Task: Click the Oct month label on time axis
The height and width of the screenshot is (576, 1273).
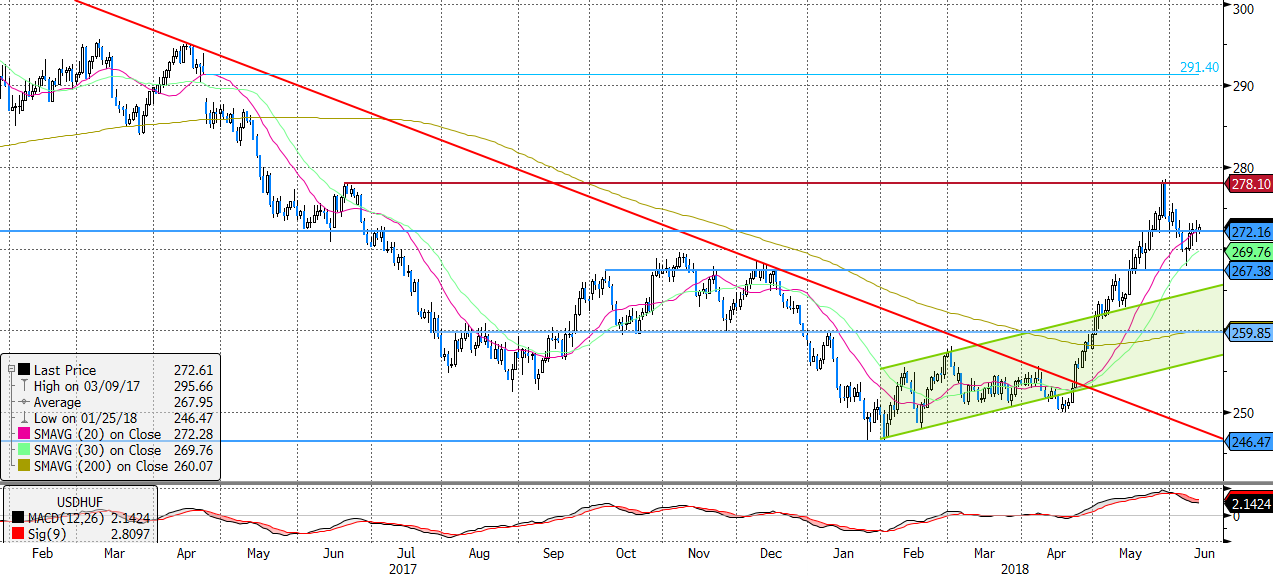Action: pyautogui.click(x=625, y=553)
